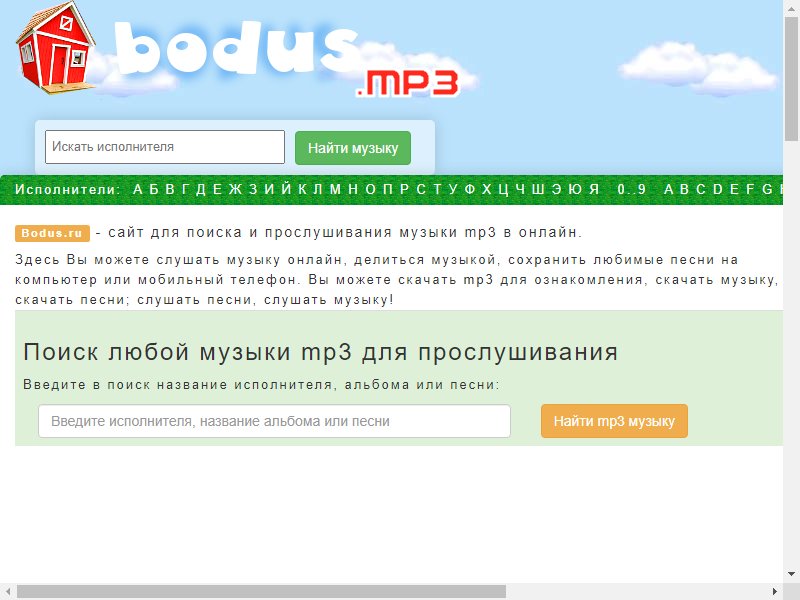Click the vertical scrollbar down arrow
This screenshot has height=600, width=800.
pyautogui.click(x=791, y=573)
